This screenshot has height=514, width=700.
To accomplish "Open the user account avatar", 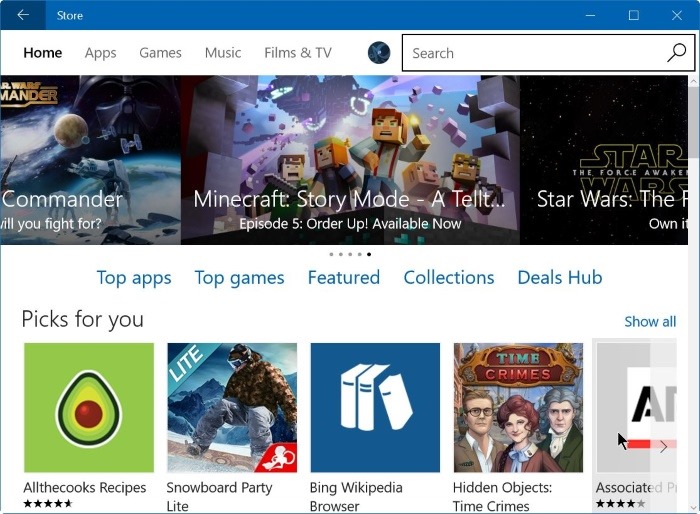I will (x=379, y=53).
